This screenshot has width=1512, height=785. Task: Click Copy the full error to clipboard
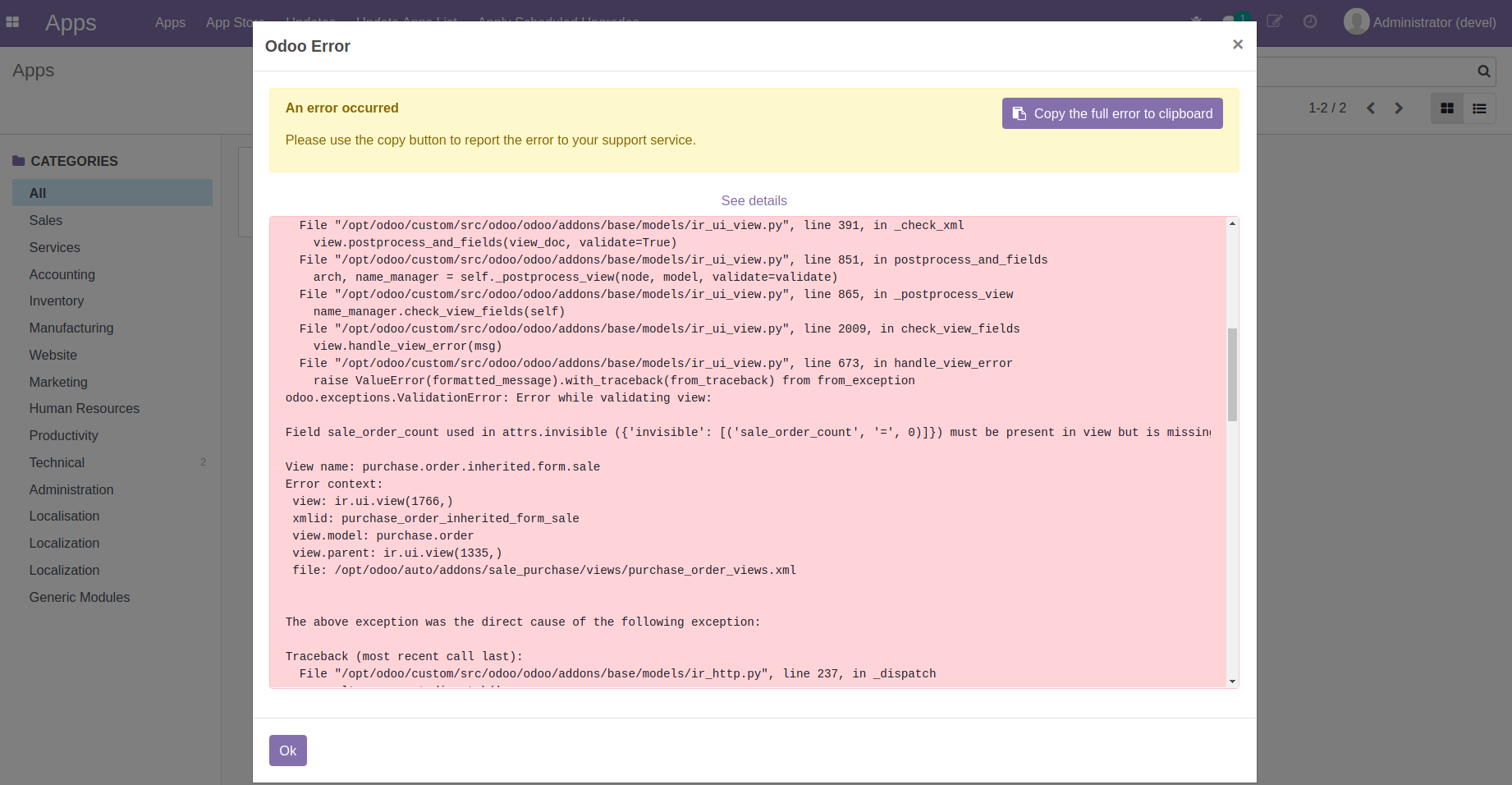[x=1112, y=113]
